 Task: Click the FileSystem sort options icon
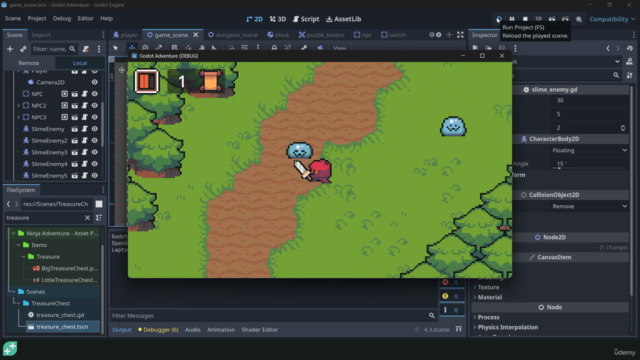tap(99, 218)
